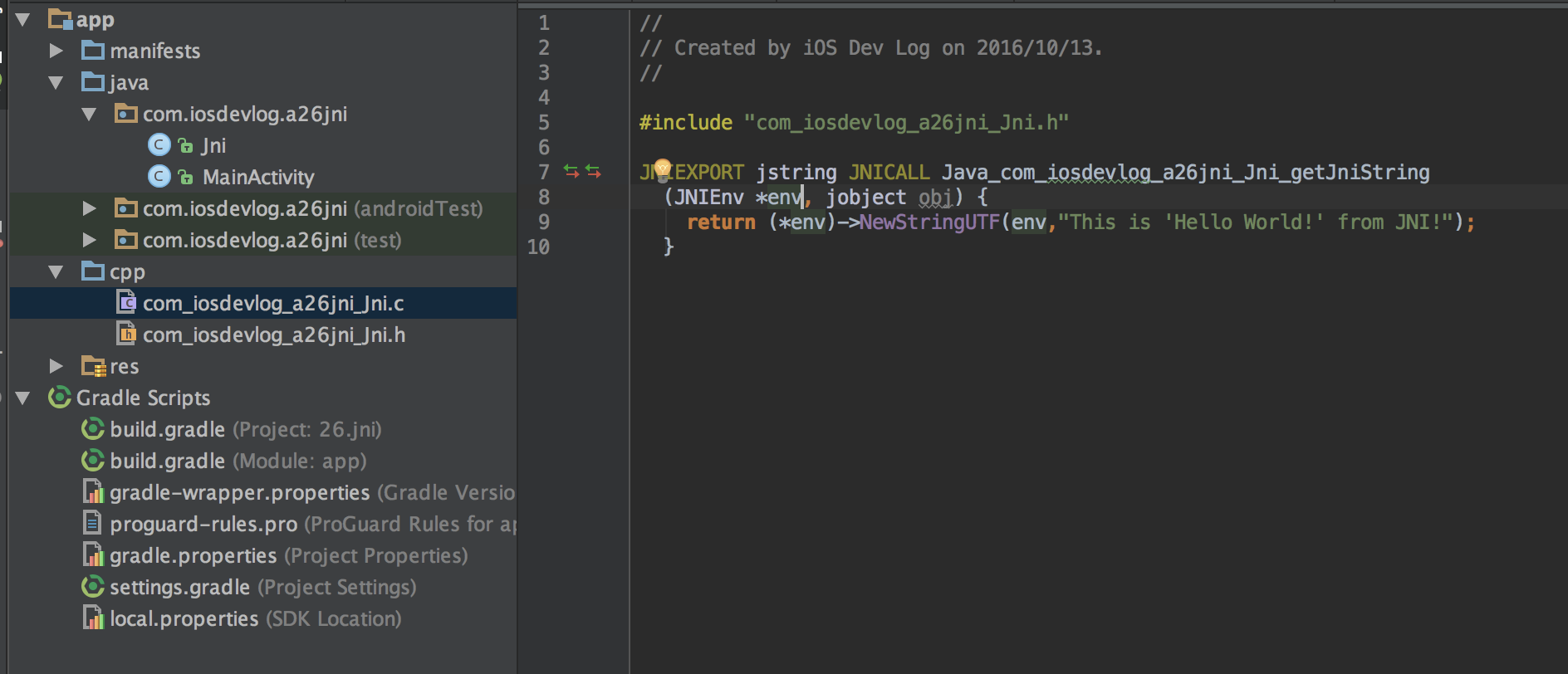Click the gradle.properties file icon
This screenshot has width=1568, height=674.
point(93,555)
